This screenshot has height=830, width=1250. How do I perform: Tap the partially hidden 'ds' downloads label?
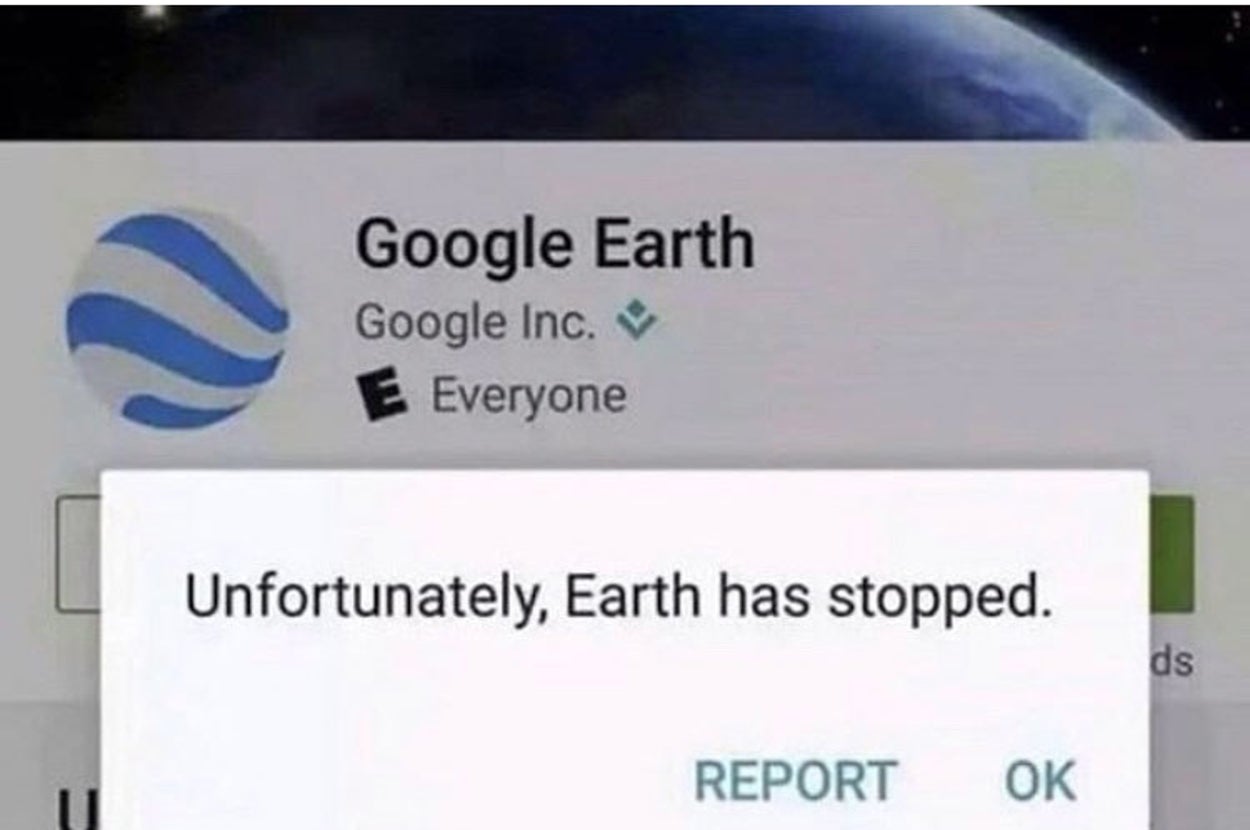coord(1174,662)
